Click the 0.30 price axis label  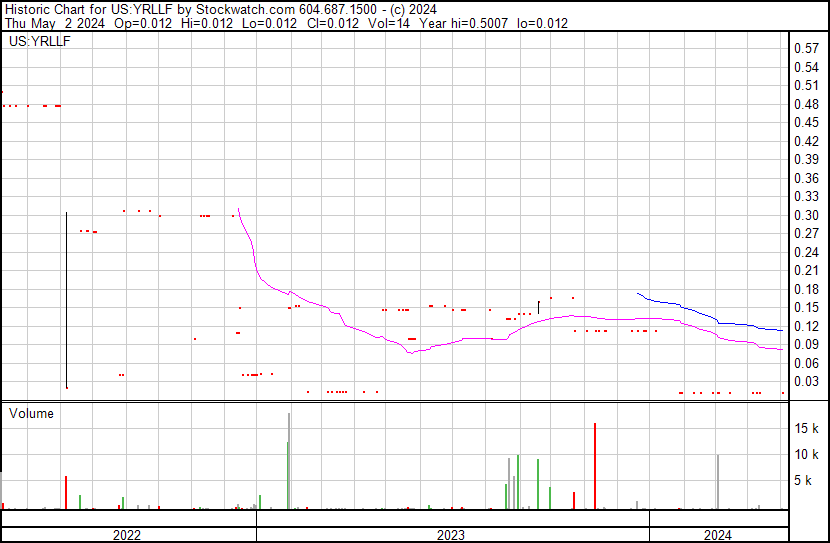point(806,215)
